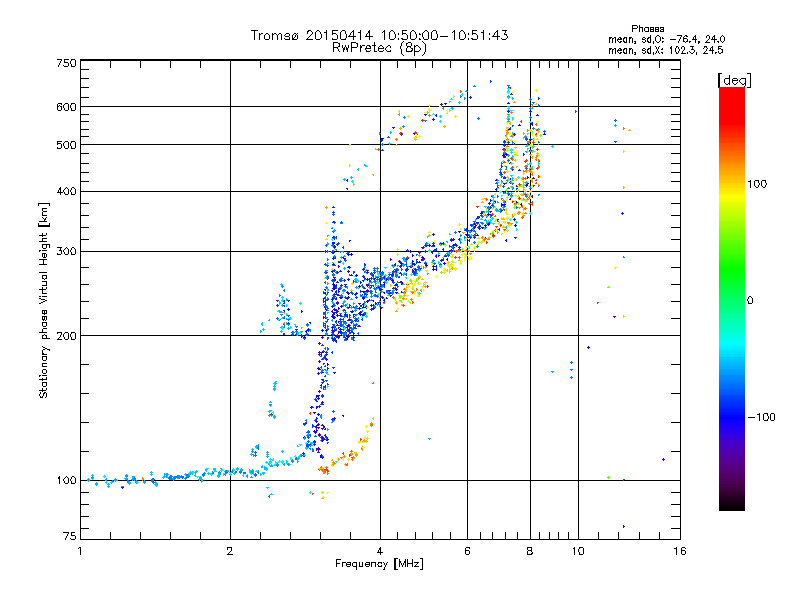Click the y-axis '300' tick label

click(x=66, y=252)
